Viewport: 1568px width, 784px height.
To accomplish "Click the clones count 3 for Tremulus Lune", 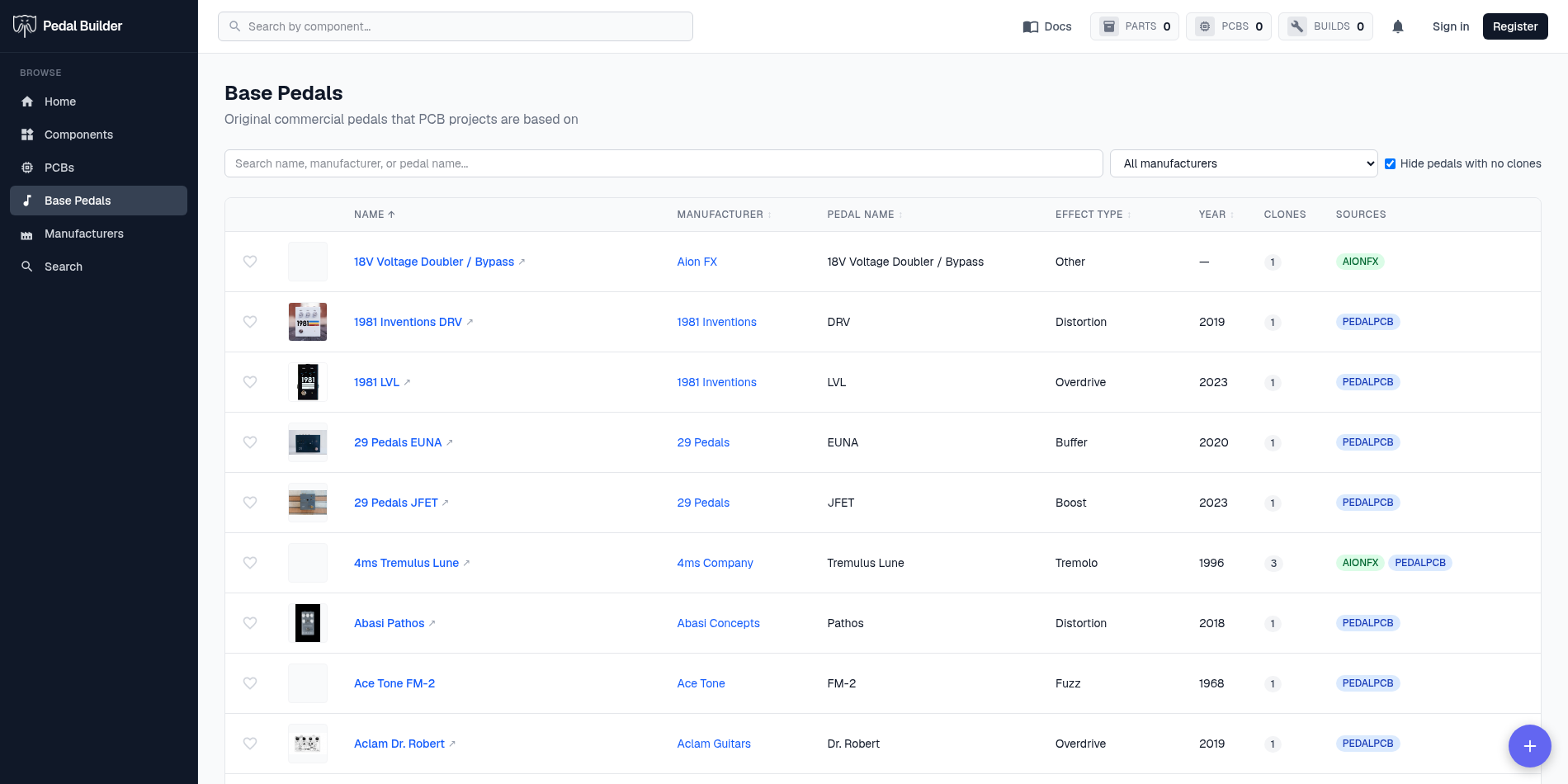I will (x=1273, y=564).
